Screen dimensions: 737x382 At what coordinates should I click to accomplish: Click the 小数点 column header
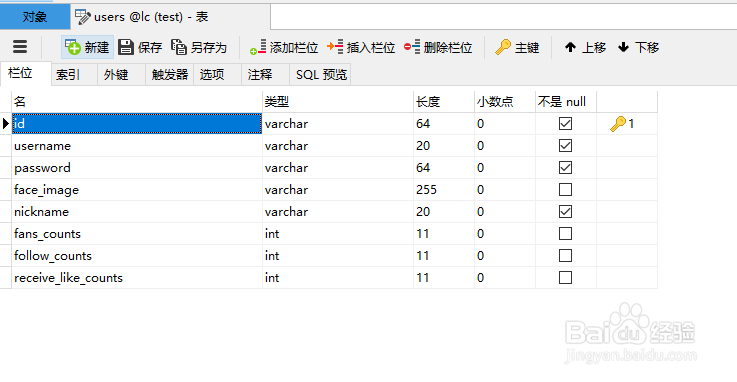[505, 101]
